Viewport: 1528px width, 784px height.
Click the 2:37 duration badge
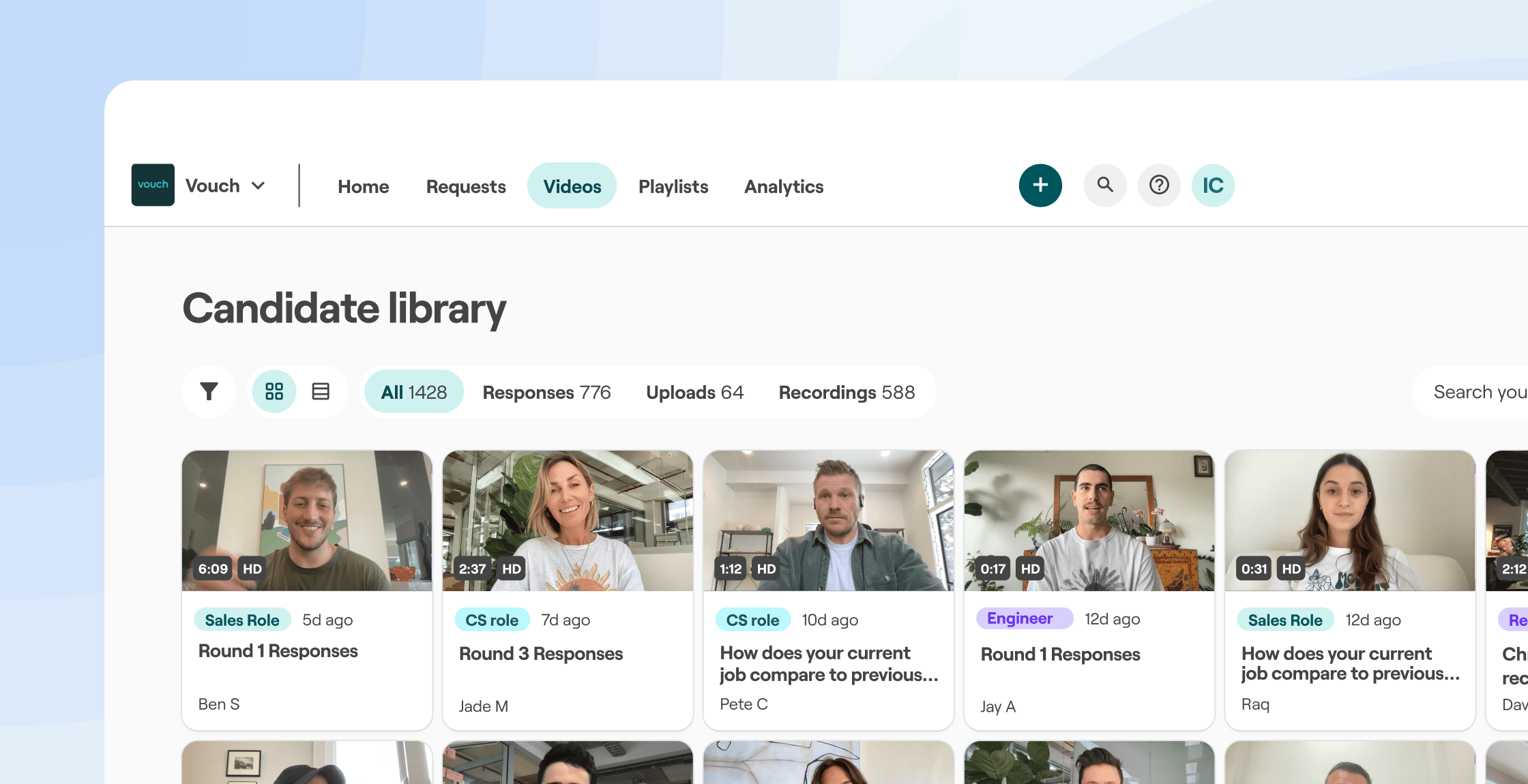pos(472,569)
